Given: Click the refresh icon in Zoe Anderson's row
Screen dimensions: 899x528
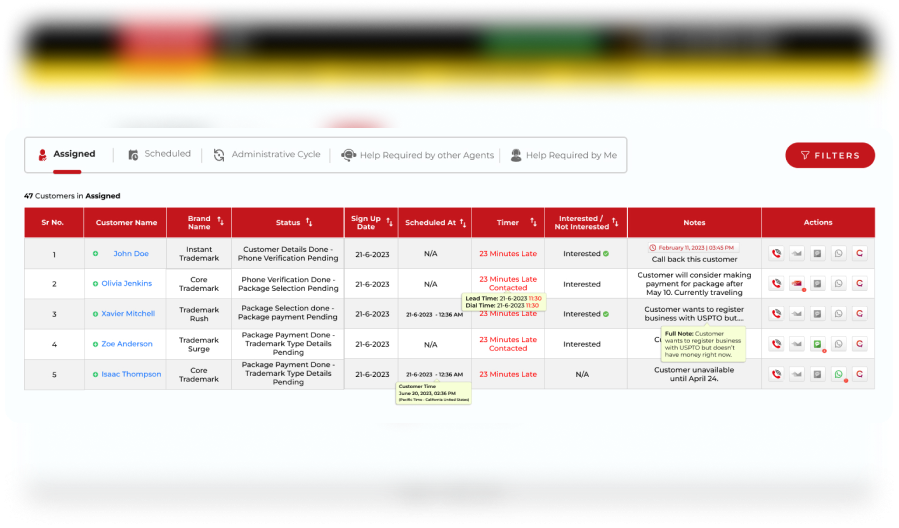Looking at the screenshot, I should (x=860, y=344).
